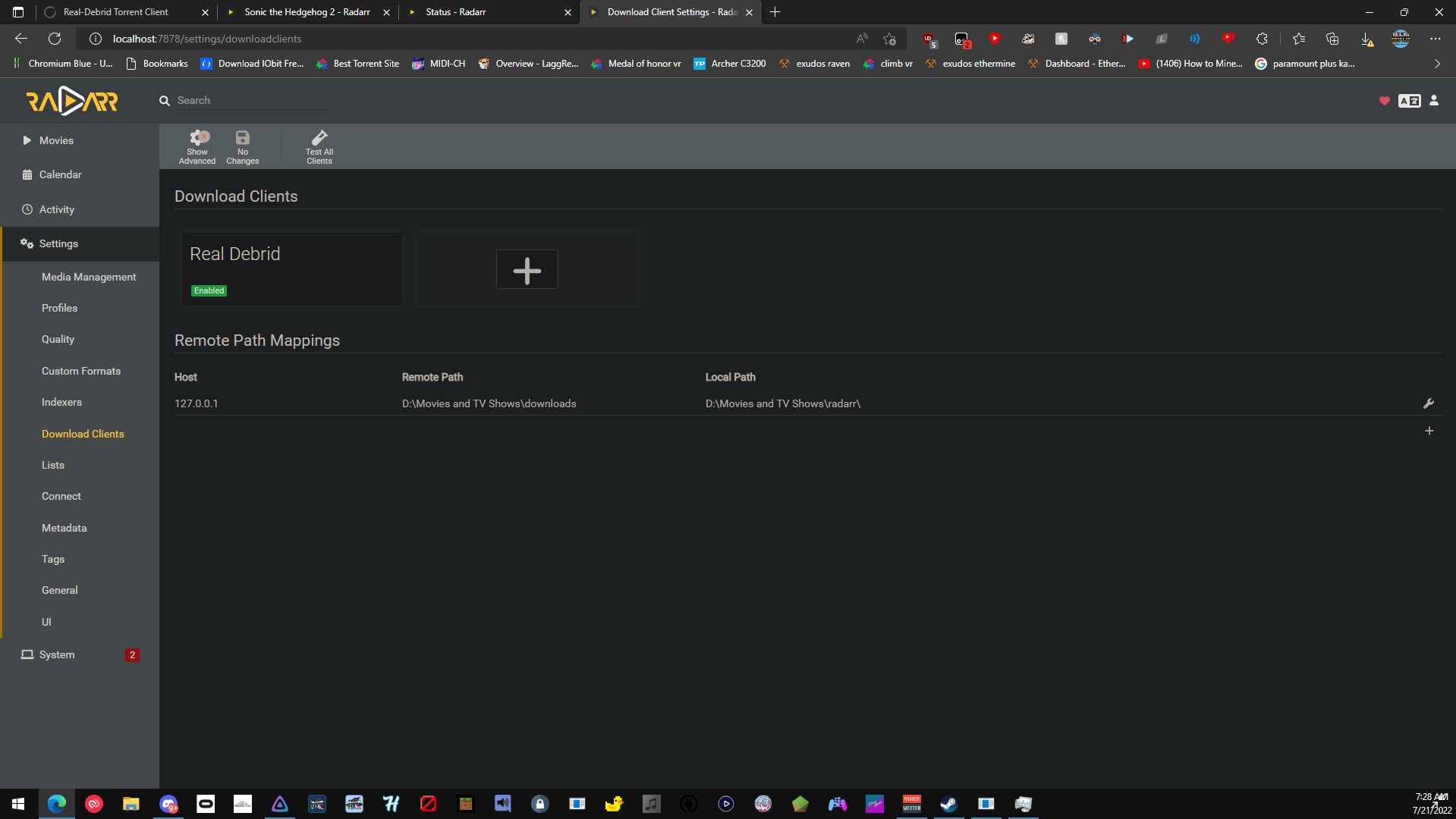Click the Enabled badge on Real Debrid

point(209,290)
